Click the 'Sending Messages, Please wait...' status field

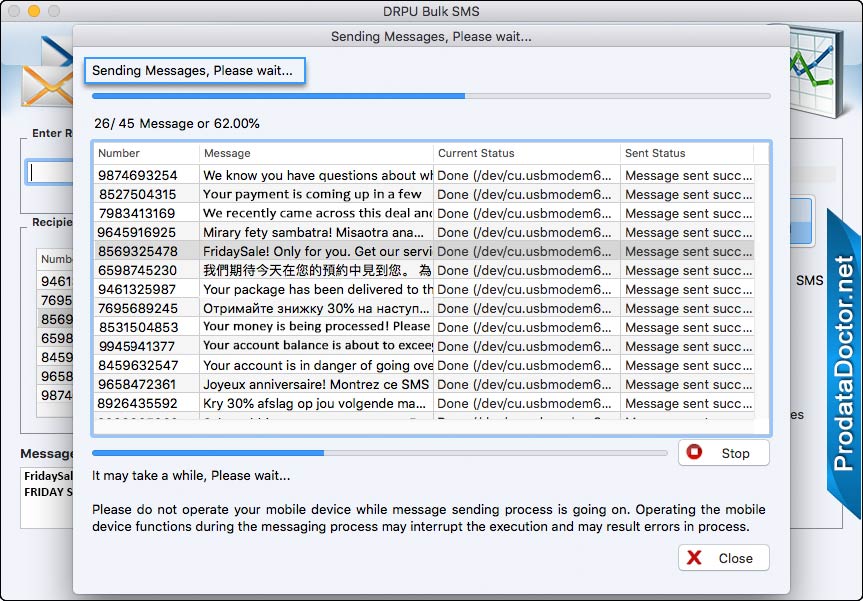click(194, 71)
